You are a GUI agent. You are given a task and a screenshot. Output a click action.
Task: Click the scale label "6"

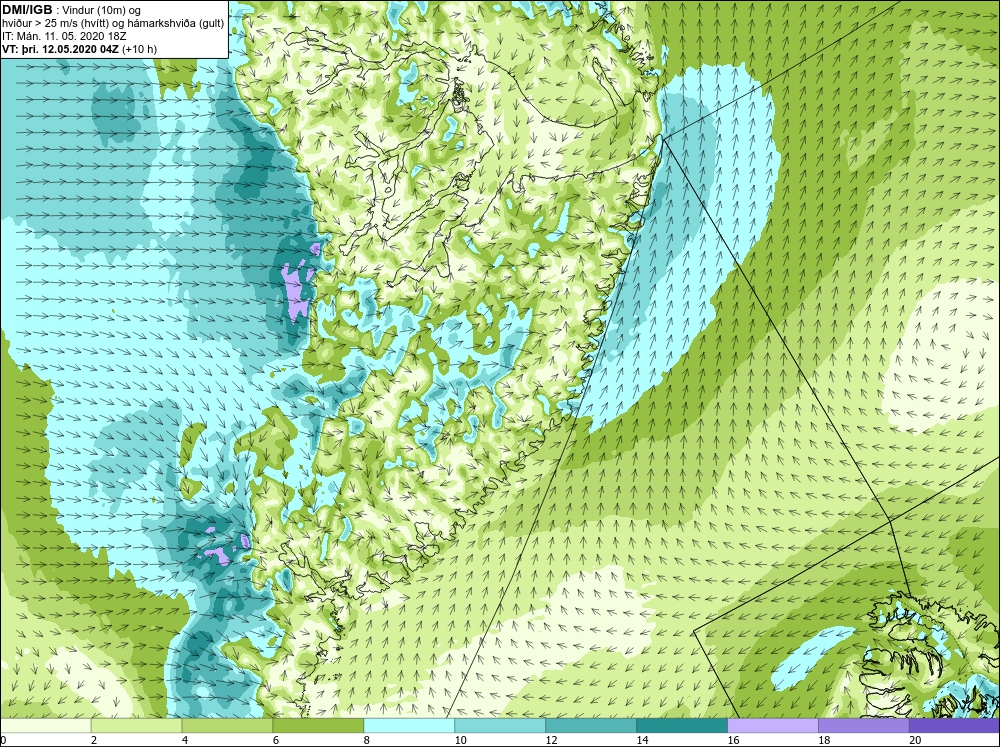276,740
